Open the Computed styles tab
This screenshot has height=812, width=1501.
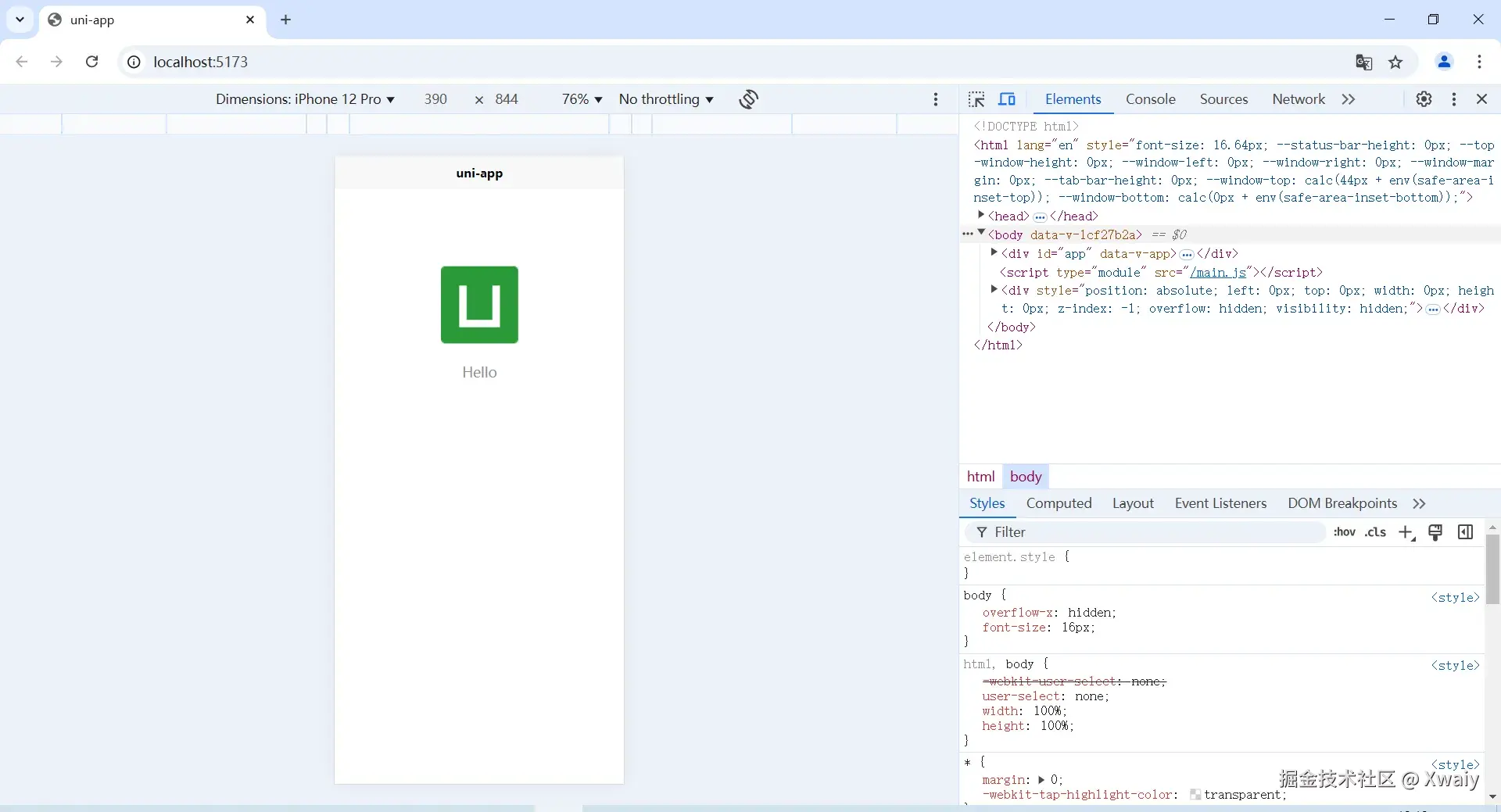click(x=1059, y=503)
